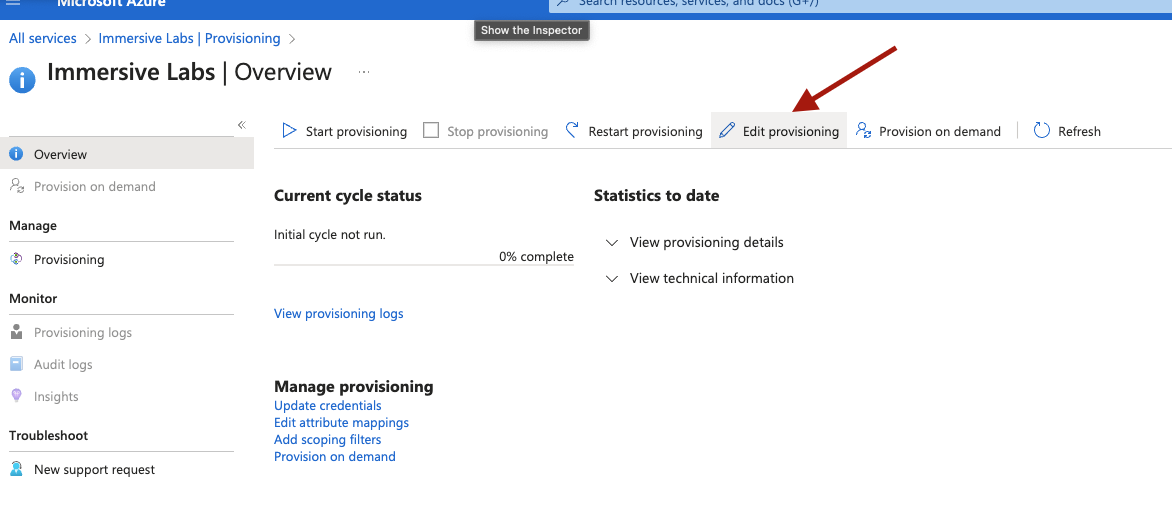Click the 0% complete progress bar
The height and width of the screenshot is (526, 1172).
point(424,264)
